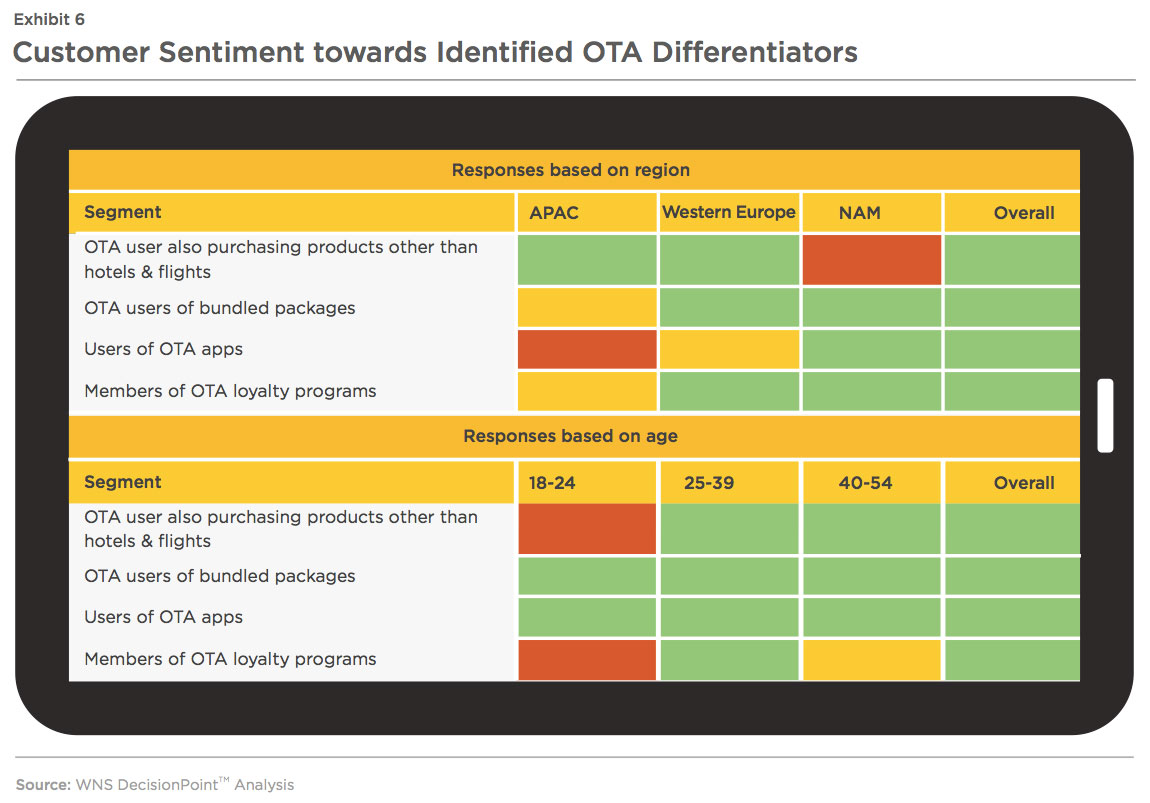Click region table row "OTA user also purchasing products"
Viewport: 1150px width, 803px height.
click(x=574, y=260)
